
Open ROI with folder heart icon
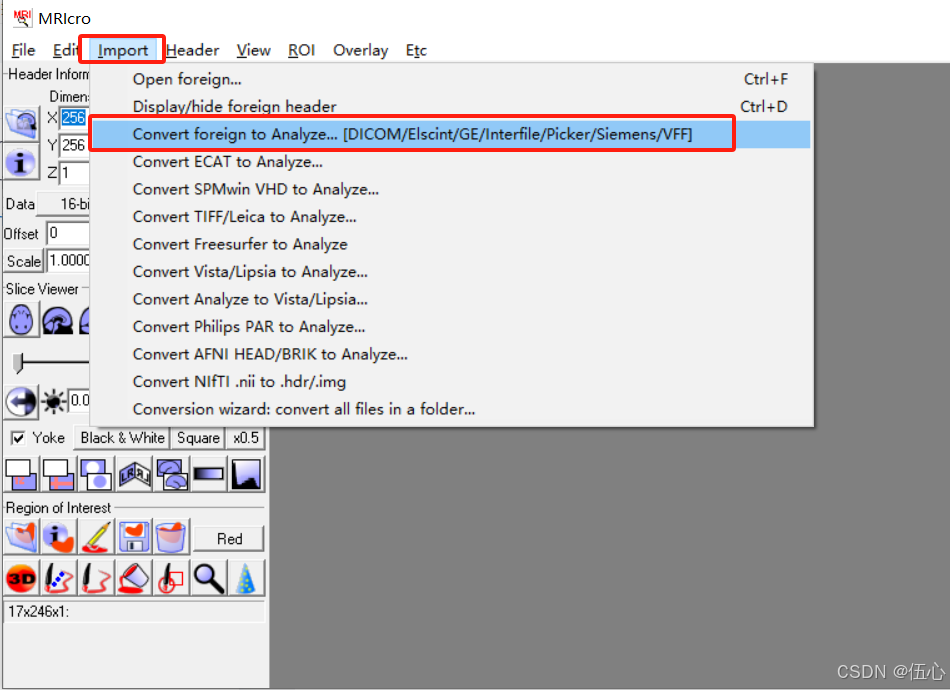(21, 536)
